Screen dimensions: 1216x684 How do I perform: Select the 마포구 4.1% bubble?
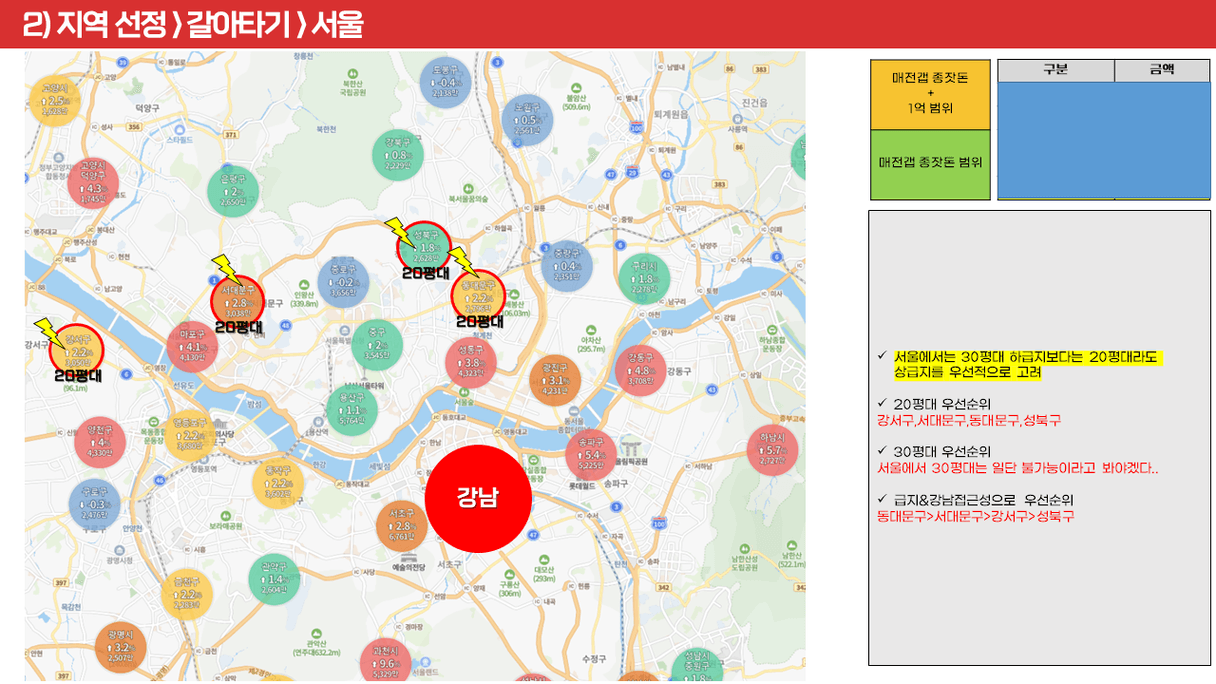(x=192, y=347)
